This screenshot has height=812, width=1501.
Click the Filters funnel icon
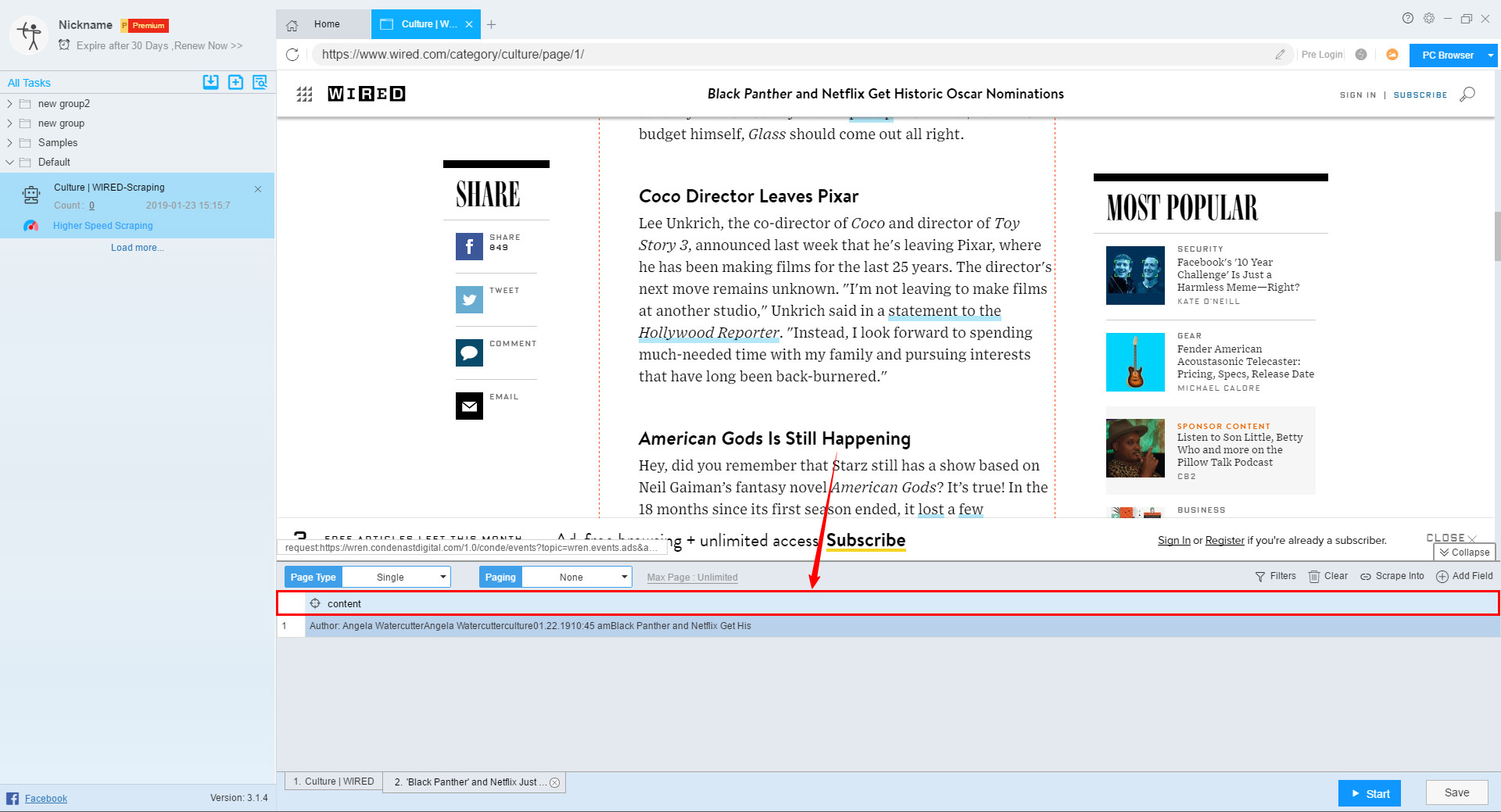pyautogui.click(x=1260, y=577)
